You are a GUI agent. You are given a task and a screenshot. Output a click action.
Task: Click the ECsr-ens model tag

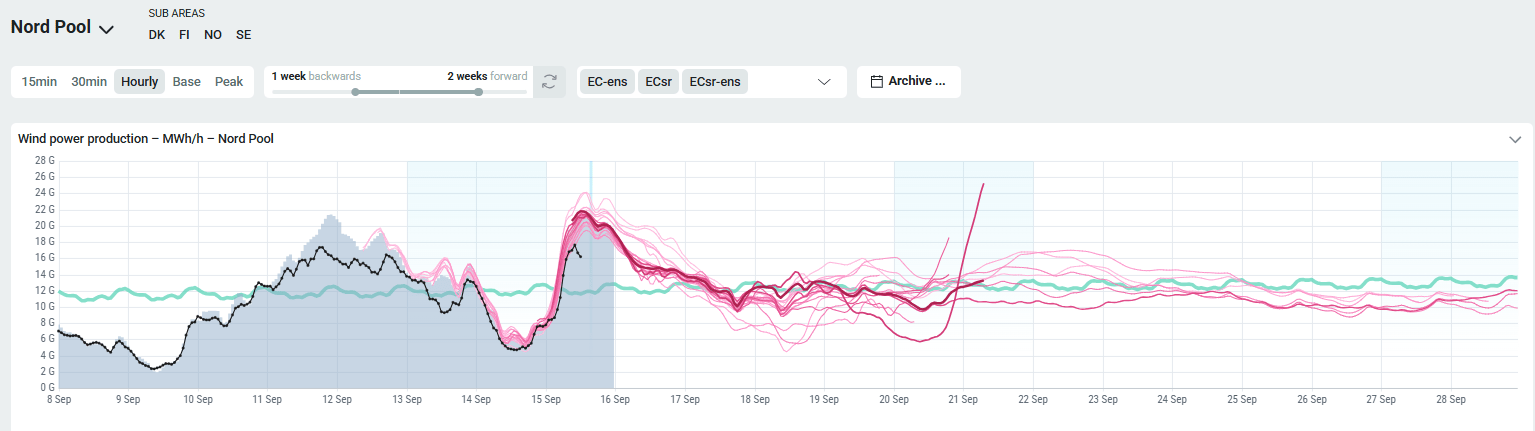[x=715, y=82]
